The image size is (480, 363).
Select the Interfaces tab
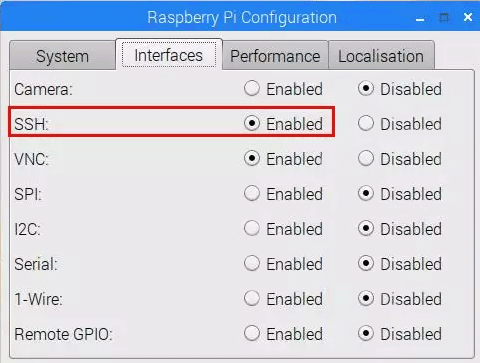click(x=169, y=55)
